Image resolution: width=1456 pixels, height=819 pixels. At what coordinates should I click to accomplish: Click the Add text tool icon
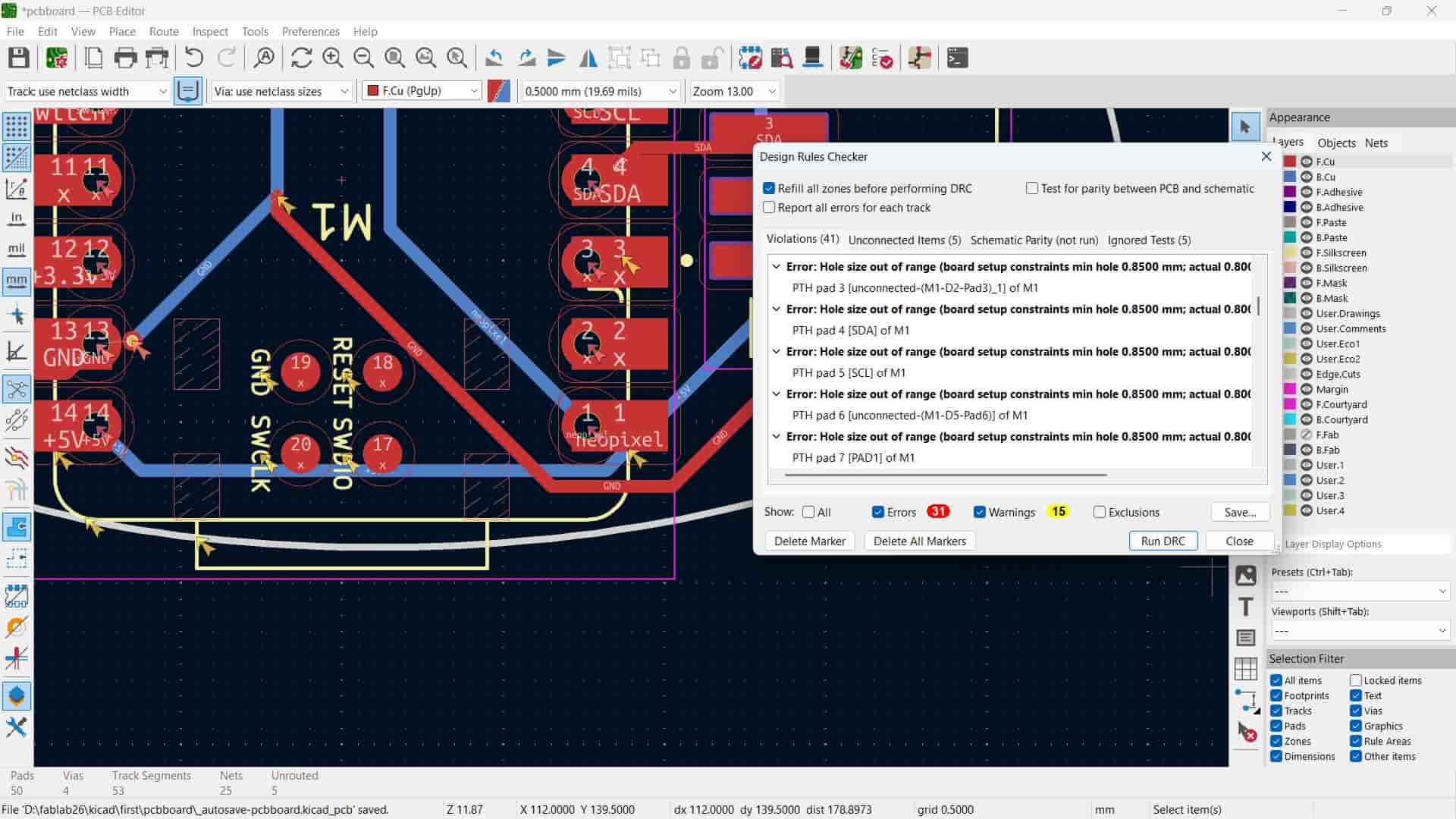click(x=1245, y=607)
